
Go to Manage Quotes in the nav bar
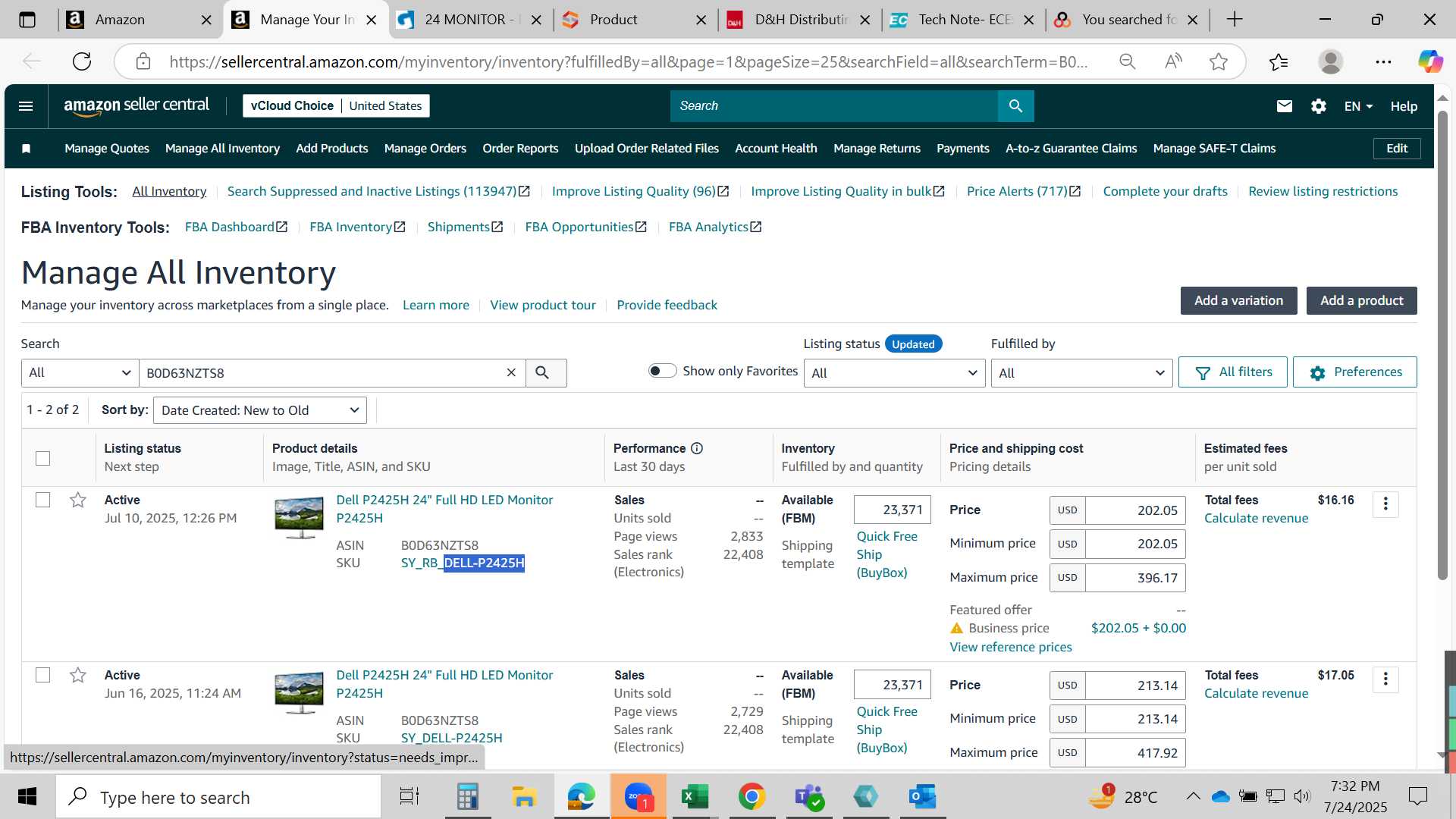click(107, 149)
